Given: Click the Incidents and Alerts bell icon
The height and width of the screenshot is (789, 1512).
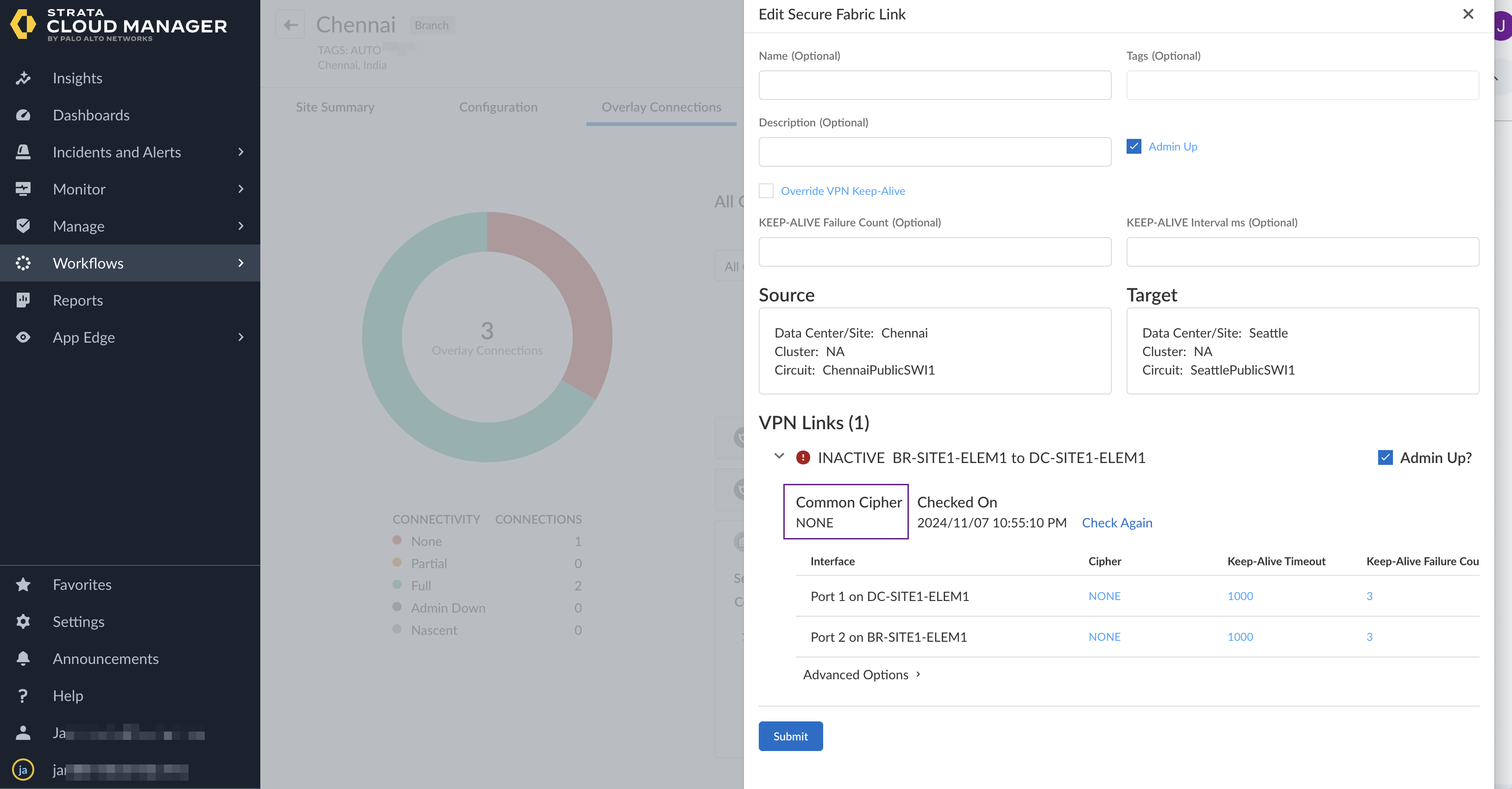Looking at the screenshot, I should [23, 152].
